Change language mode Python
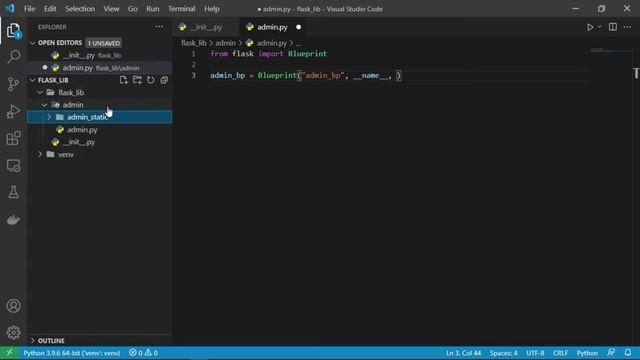640x360 pixels. tap(587, 353)
